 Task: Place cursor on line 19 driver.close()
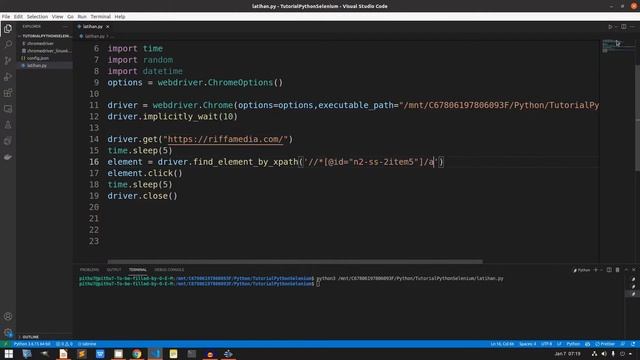point(142,196)
